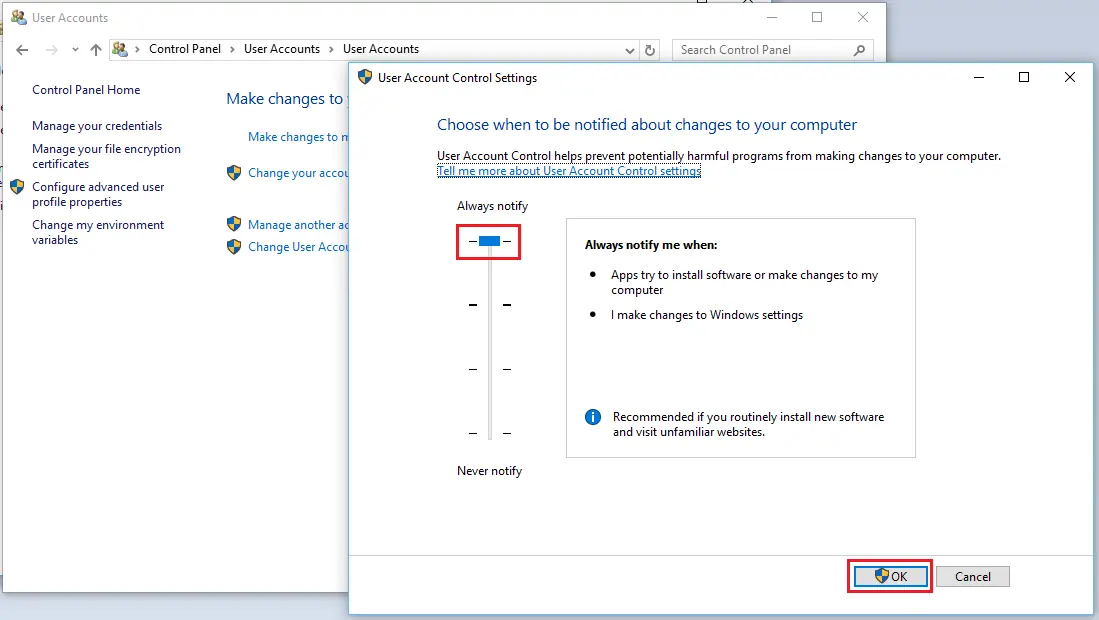Click the Always notify slider thumb
This screenshot has width=1099, height=620.
click(489, 242)
